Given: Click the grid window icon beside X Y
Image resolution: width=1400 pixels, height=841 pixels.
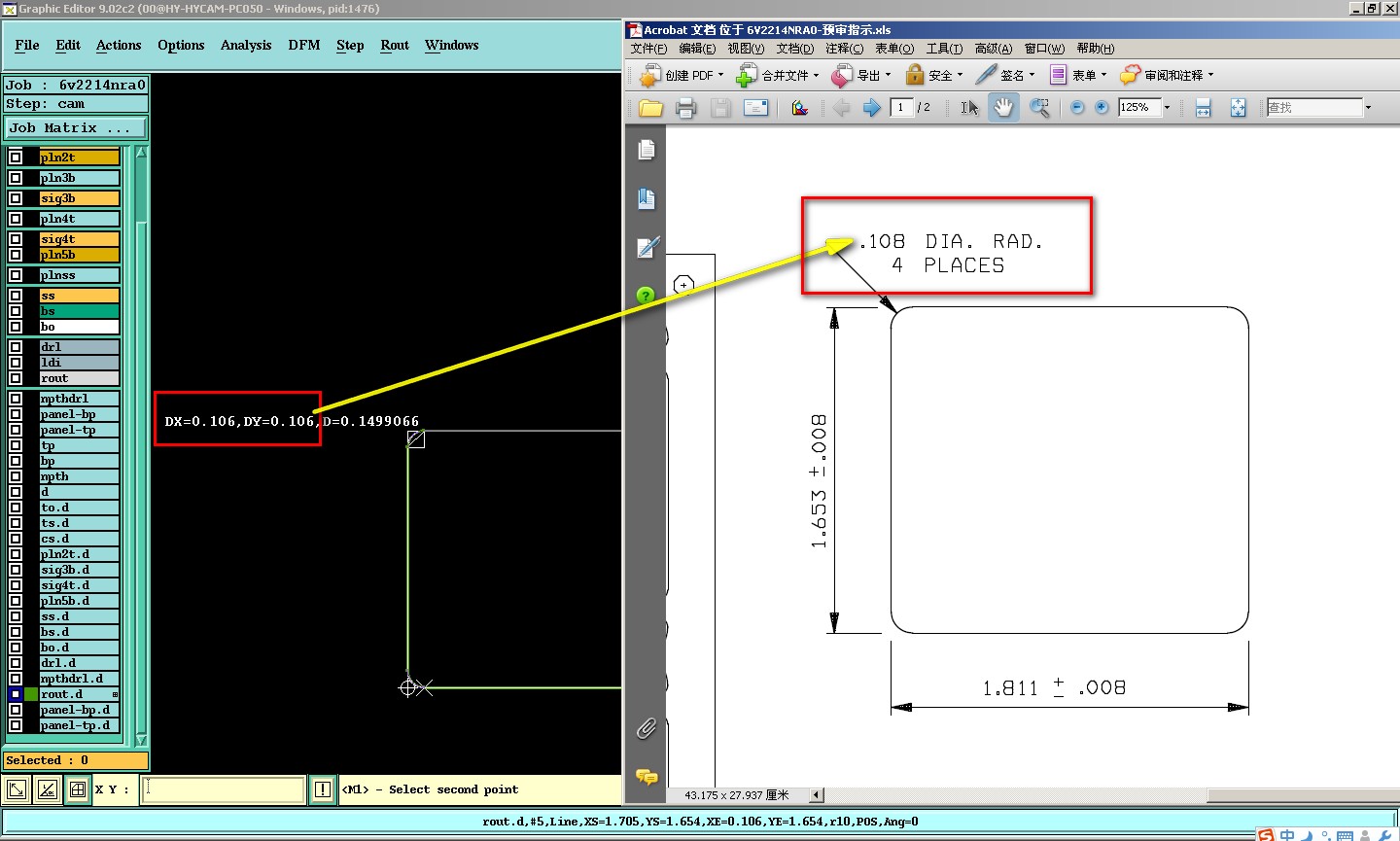Looking at the screenshot, I should 78,789.
